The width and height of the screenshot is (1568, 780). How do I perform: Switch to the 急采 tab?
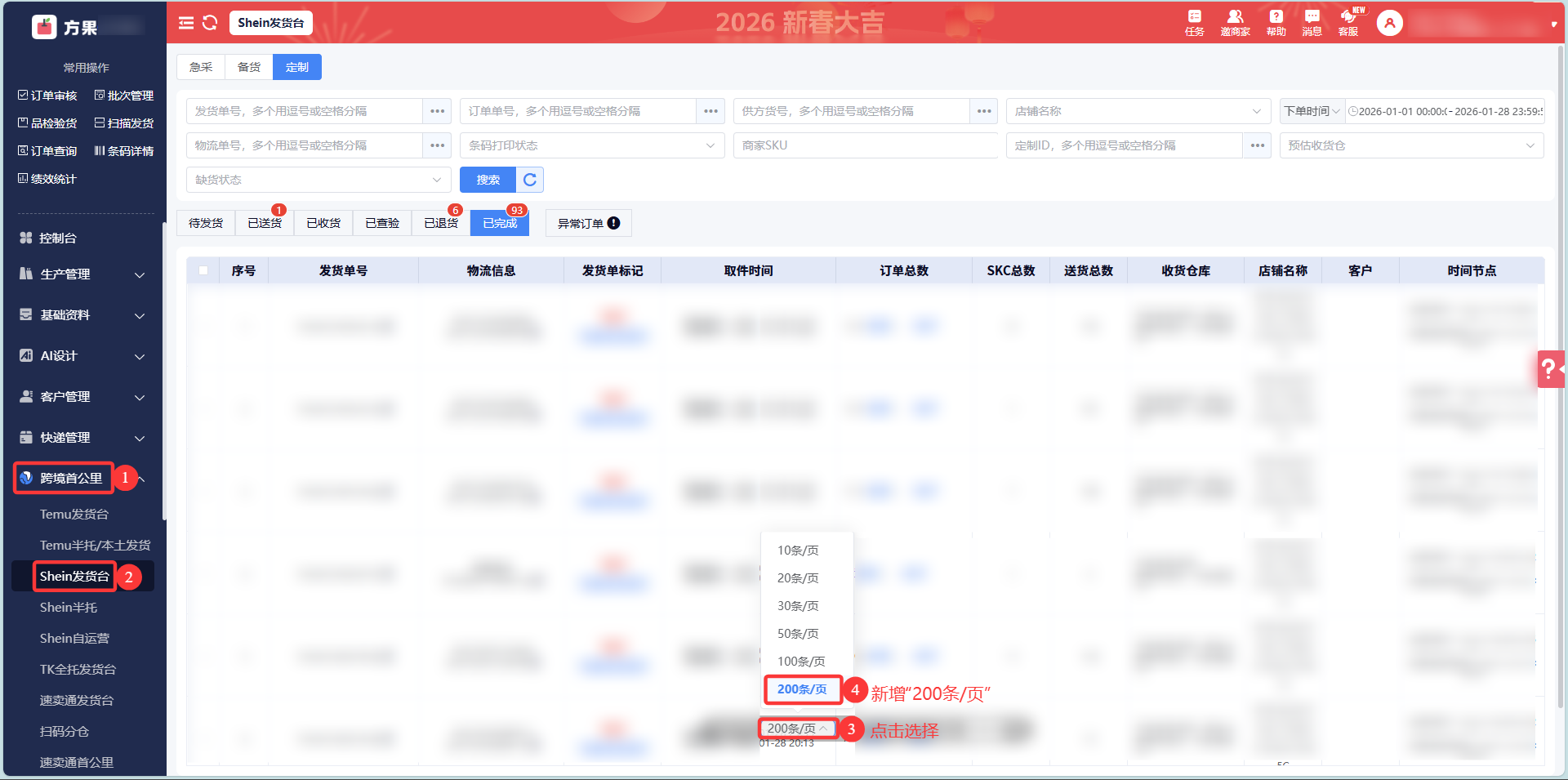click(201, 67)
